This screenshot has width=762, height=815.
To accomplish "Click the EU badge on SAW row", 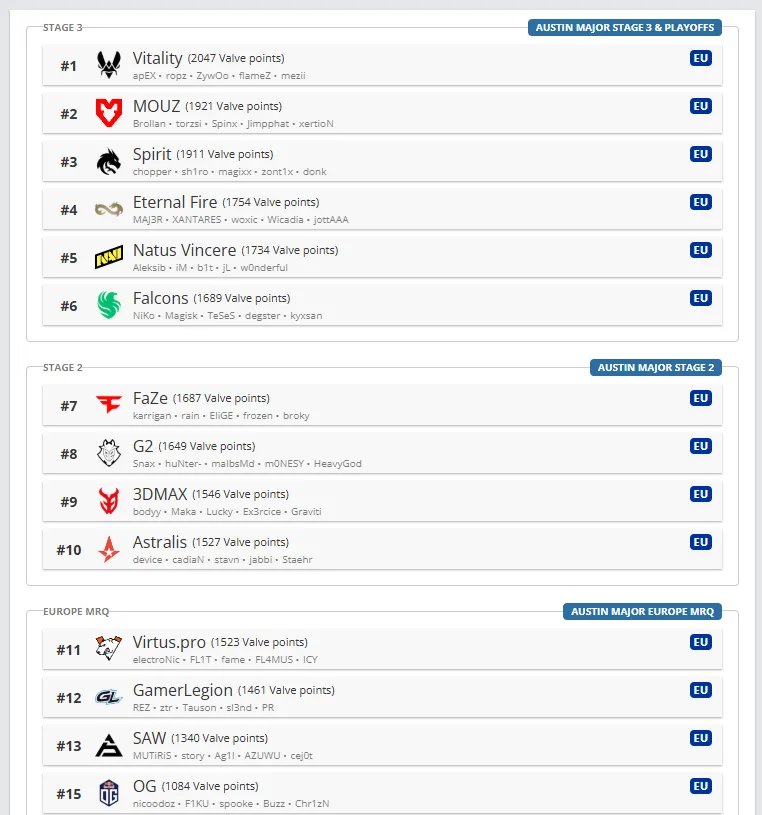I will point(701,738).
